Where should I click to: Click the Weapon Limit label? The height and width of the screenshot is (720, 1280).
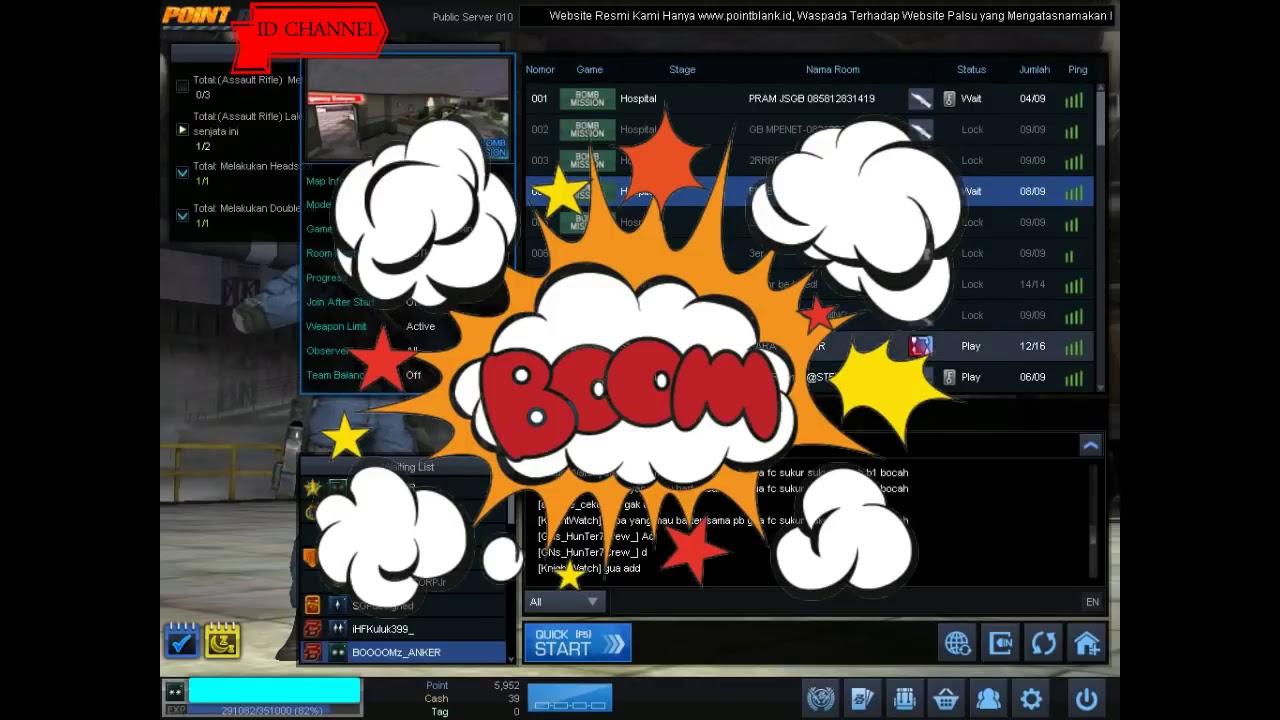tap(336, 327)
